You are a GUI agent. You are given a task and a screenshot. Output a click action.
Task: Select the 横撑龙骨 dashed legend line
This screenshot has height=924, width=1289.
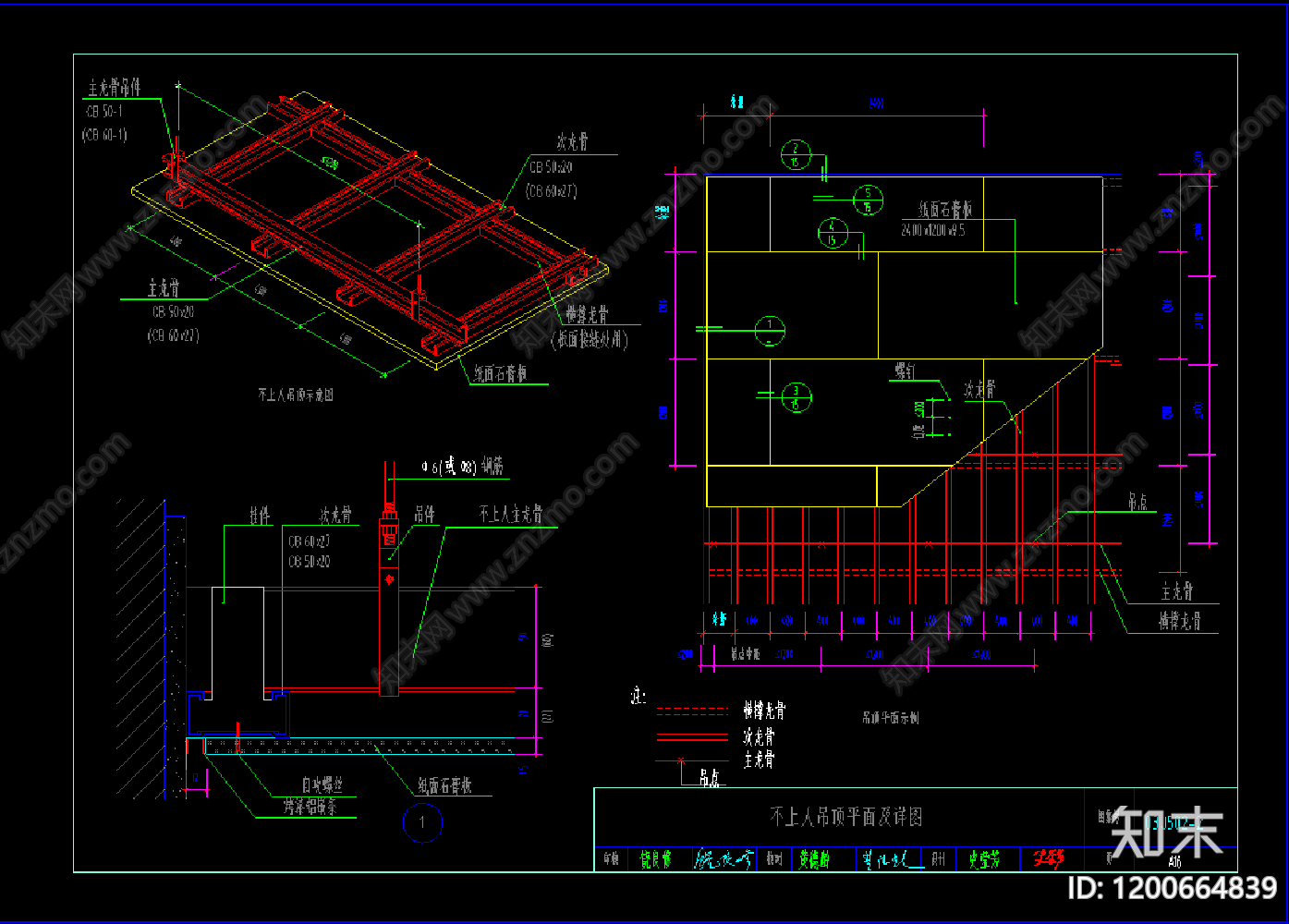[x=692, y=711]
